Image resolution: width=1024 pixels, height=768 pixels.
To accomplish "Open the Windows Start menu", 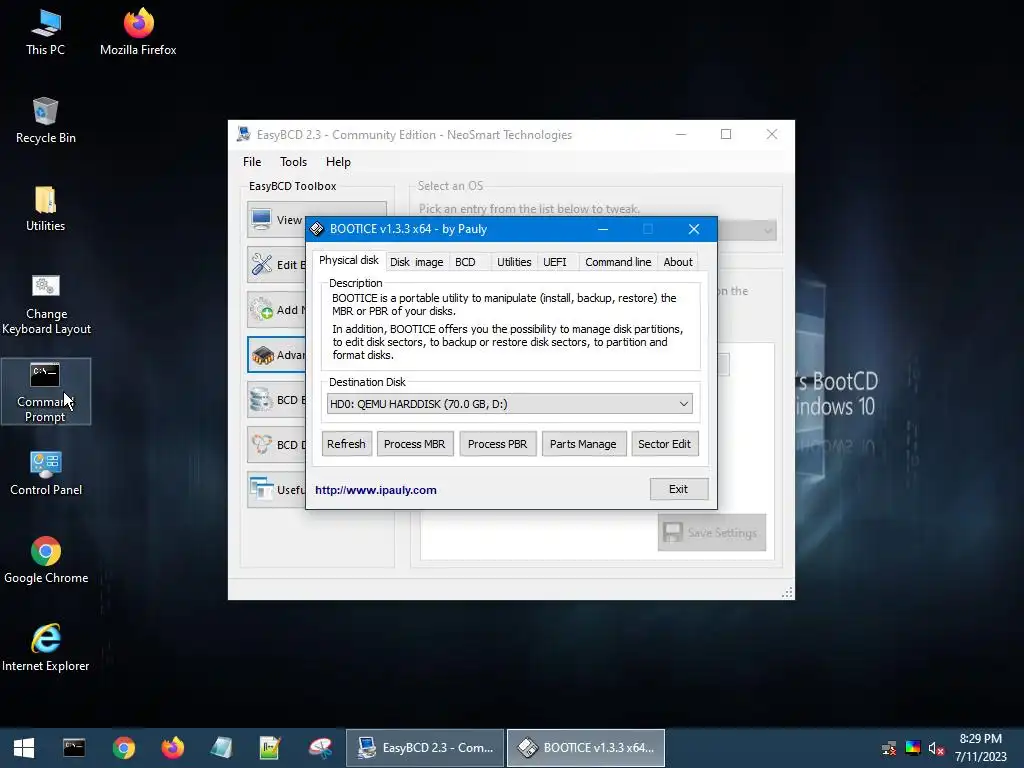I will [x=24, y=748].
